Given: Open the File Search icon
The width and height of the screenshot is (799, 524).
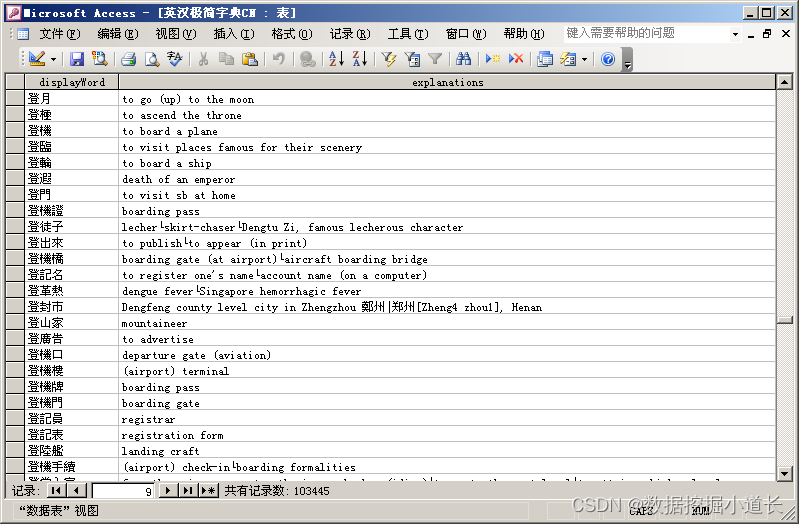Looking at the screenshot, I should (100, 59).
